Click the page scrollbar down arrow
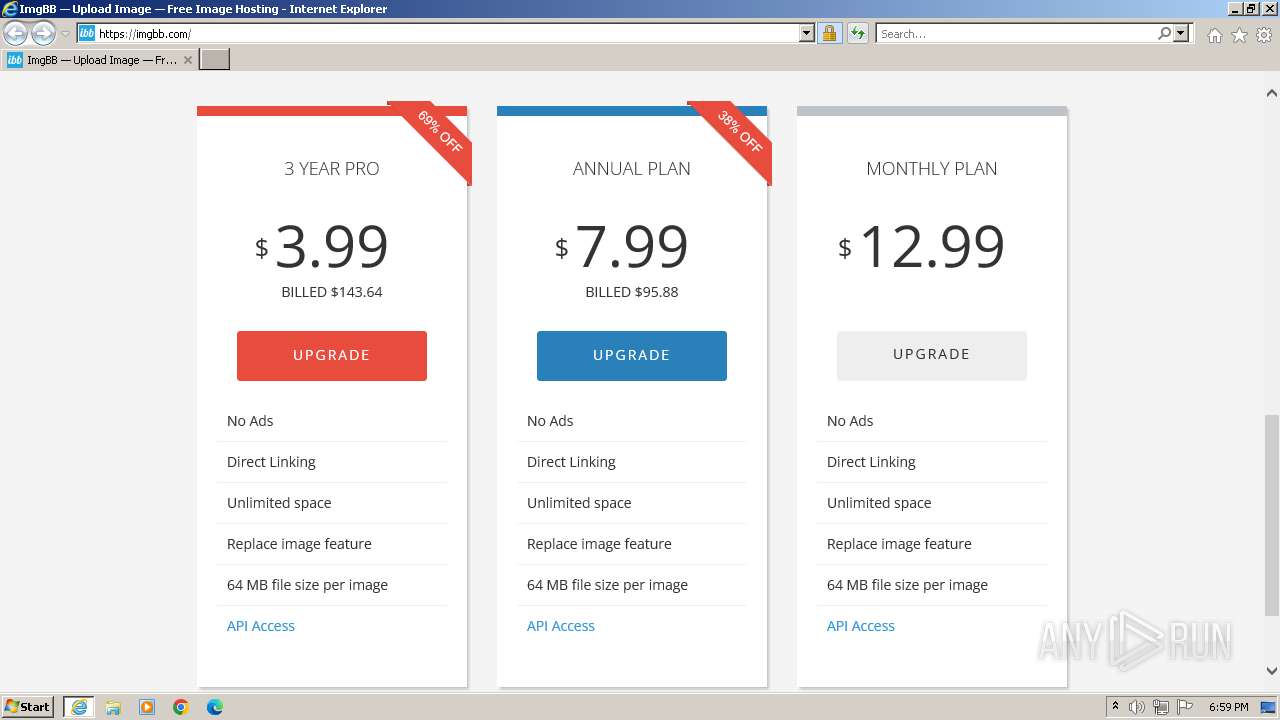This screenshot has height=720, width=1280. (x=1272, y=671)
